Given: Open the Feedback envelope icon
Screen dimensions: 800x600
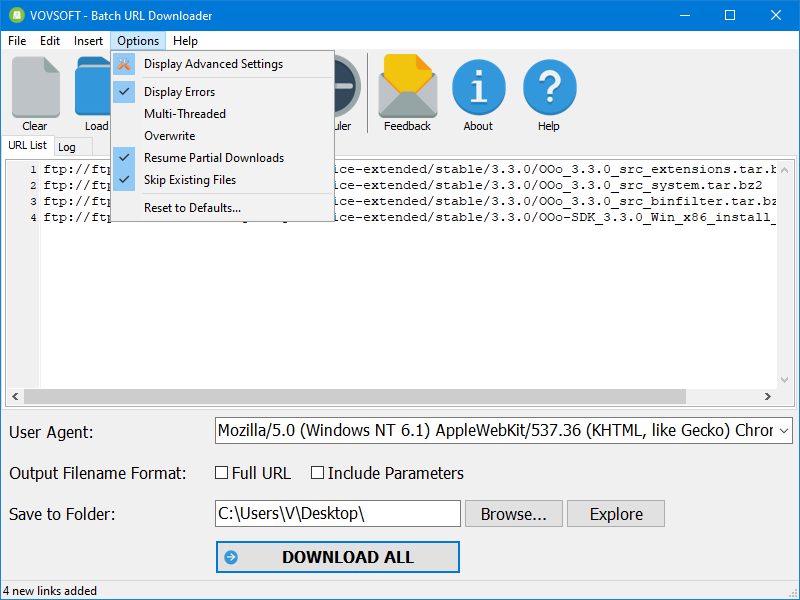Looking at the screenshot, I should point(408,86).
